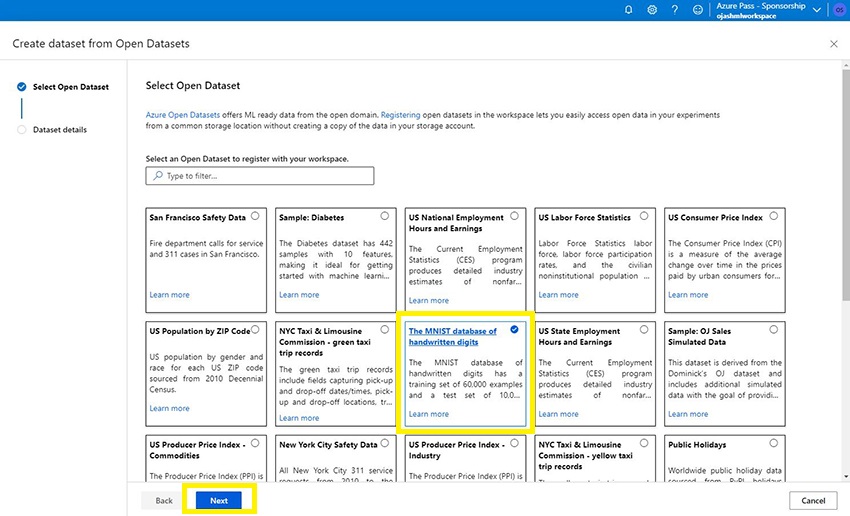
Task: Select the Public Holidays radio button
Action: click(x=774, y=443)
